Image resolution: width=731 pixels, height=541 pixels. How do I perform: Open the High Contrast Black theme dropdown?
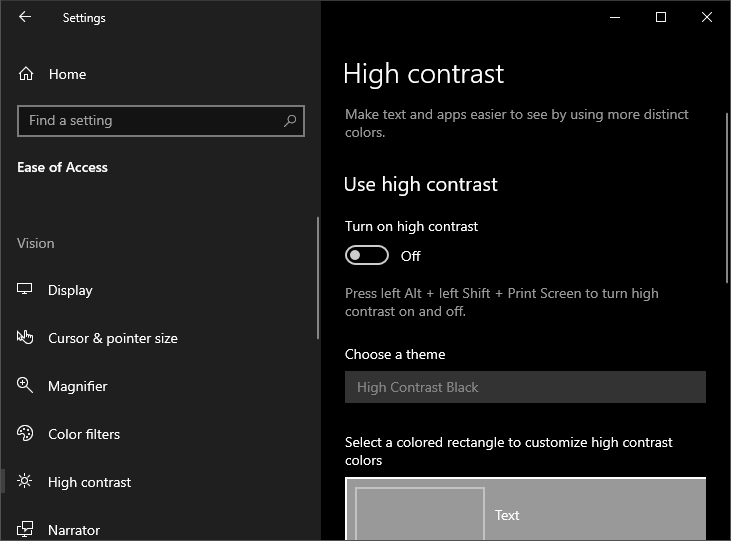coord(525,387)
